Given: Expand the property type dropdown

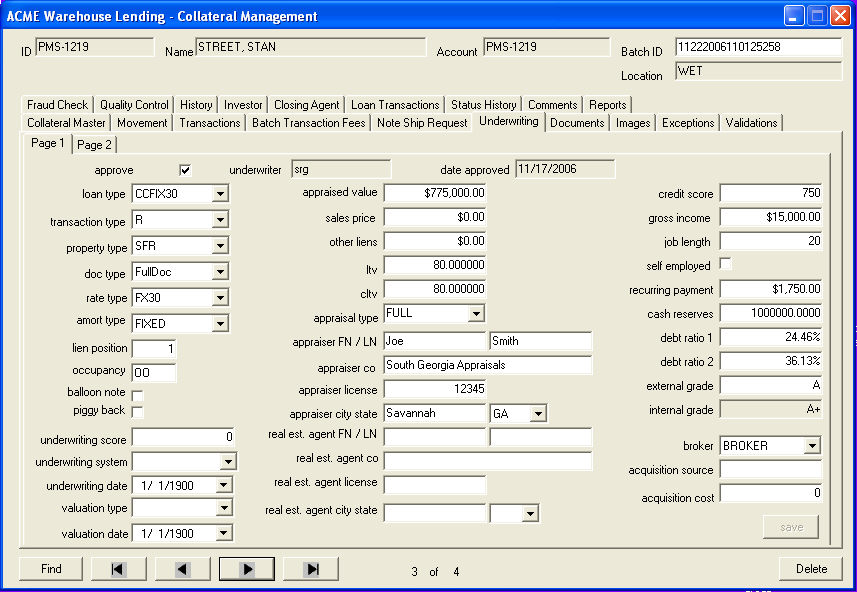Looking at the screenshot, I should pyautogui.click(x=220, y=246).
